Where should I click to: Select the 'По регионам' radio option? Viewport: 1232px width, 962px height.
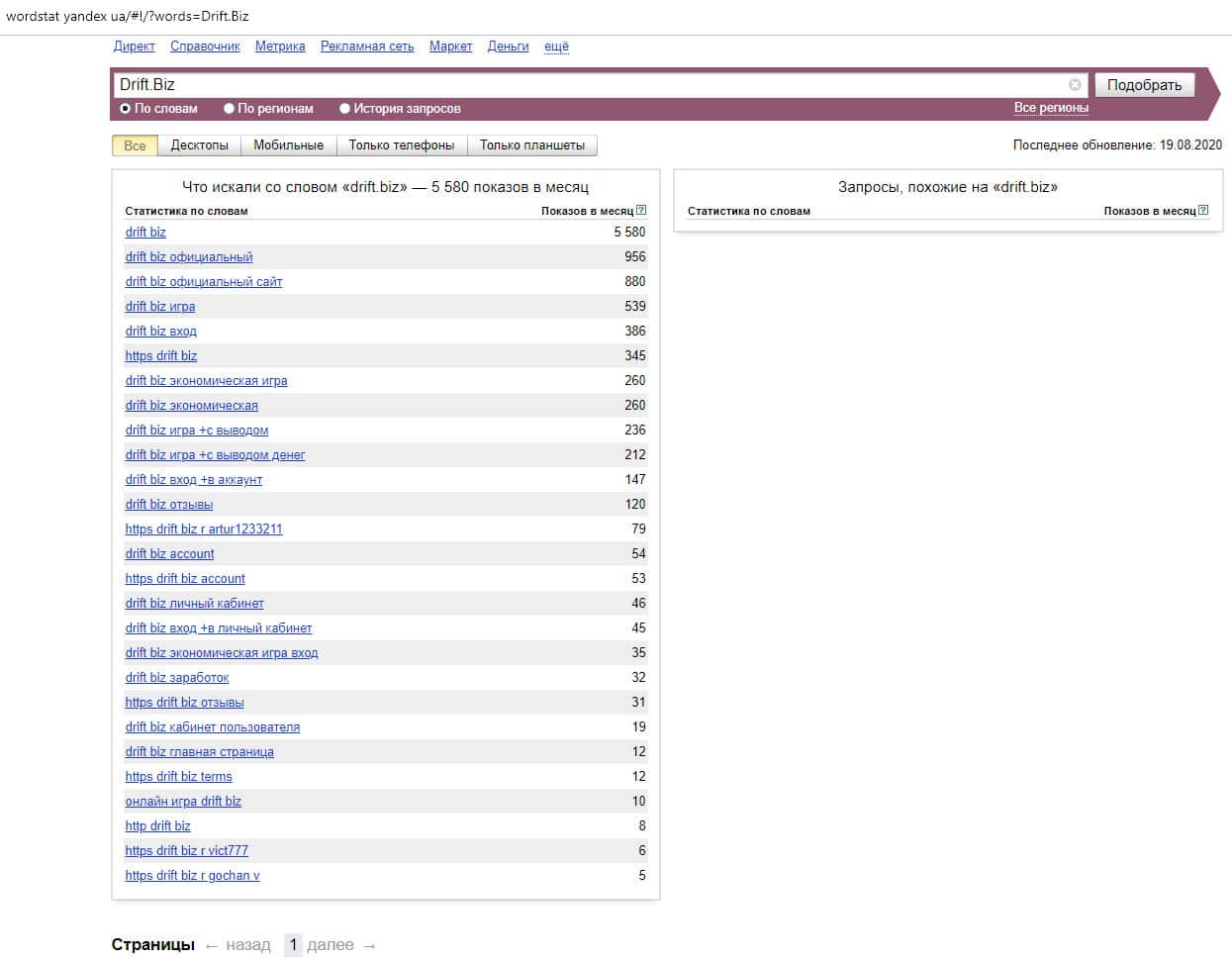click(229, 109)
